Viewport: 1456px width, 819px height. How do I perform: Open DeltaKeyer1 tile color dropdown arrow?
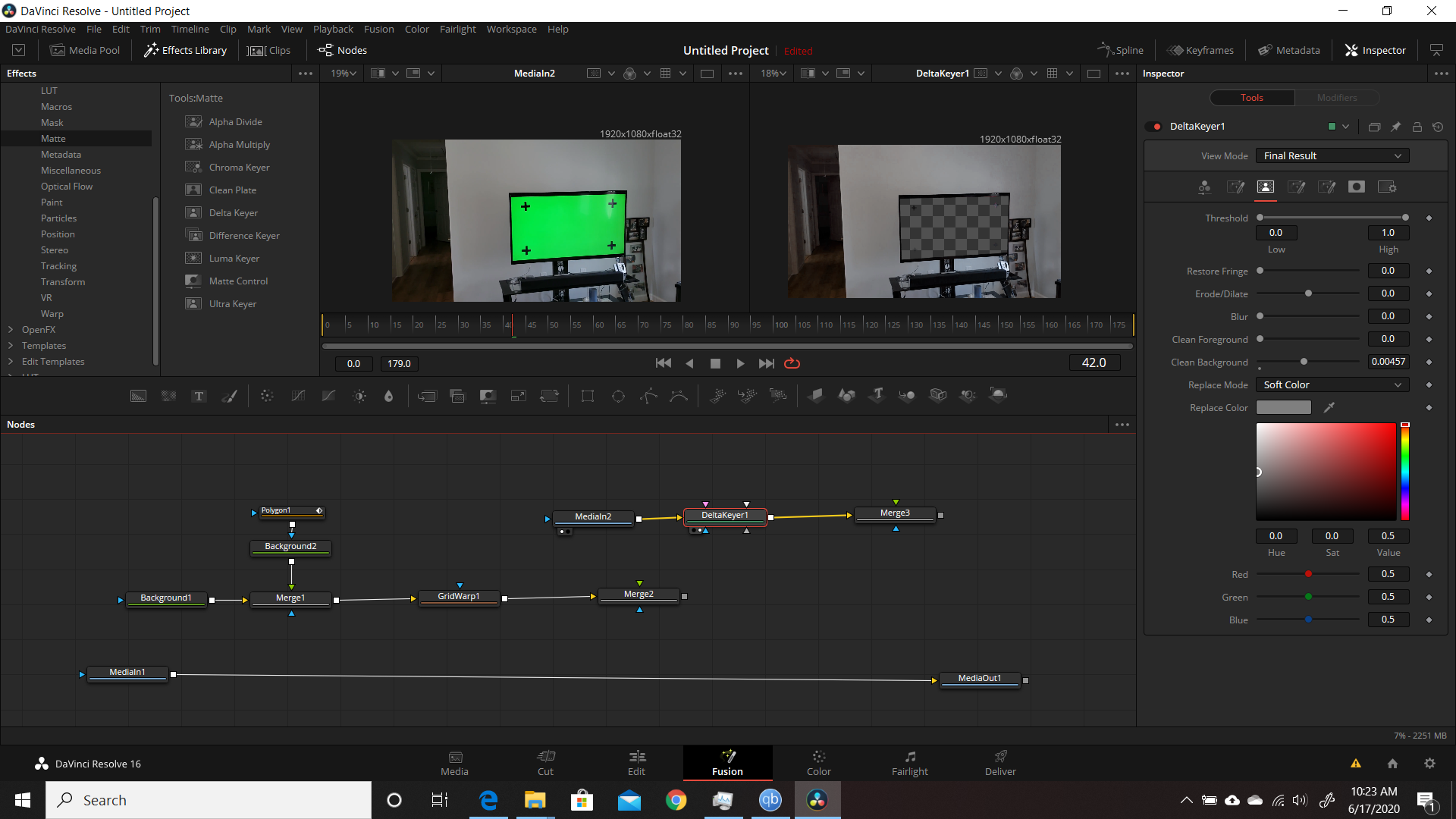tap(1345, 127)
